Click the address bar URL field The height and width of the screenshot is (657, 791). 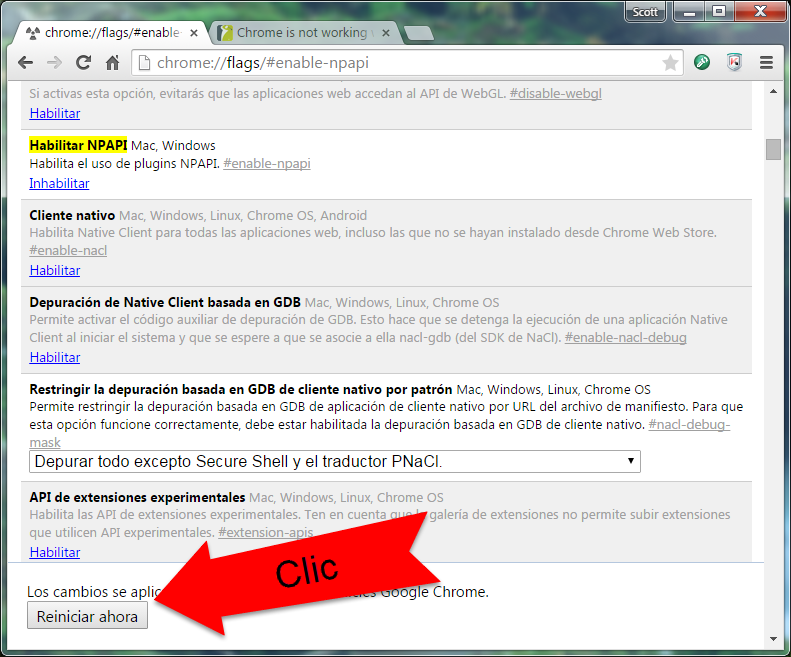coord(400,63)
